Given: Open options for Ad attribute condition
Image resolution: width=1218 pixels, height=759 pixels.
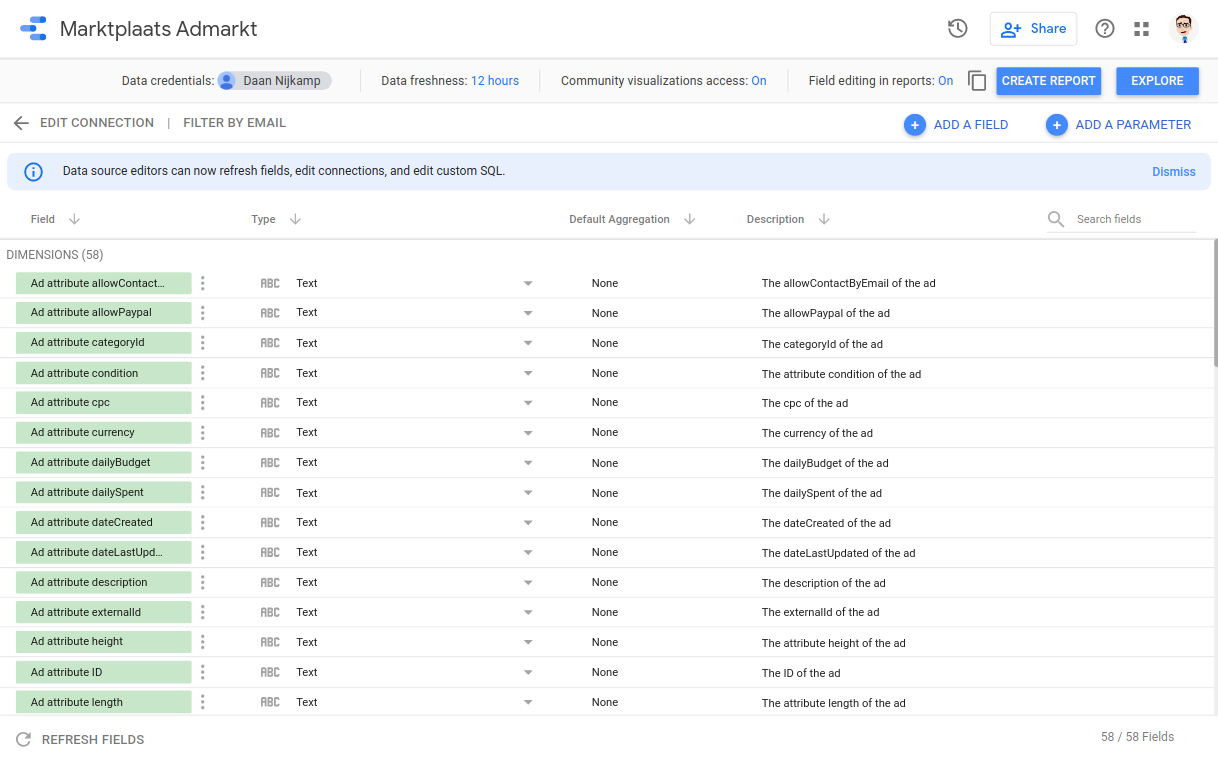Looking at the screenshot, I should tap(202, 373).
